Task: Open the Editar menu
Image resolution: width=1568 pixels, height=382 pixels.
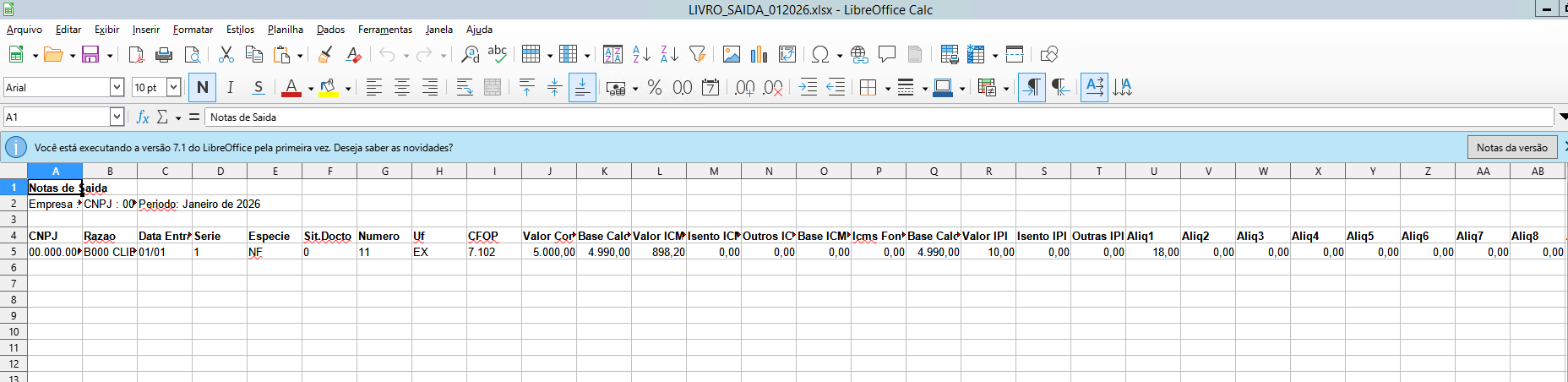Action: (68, 30)
